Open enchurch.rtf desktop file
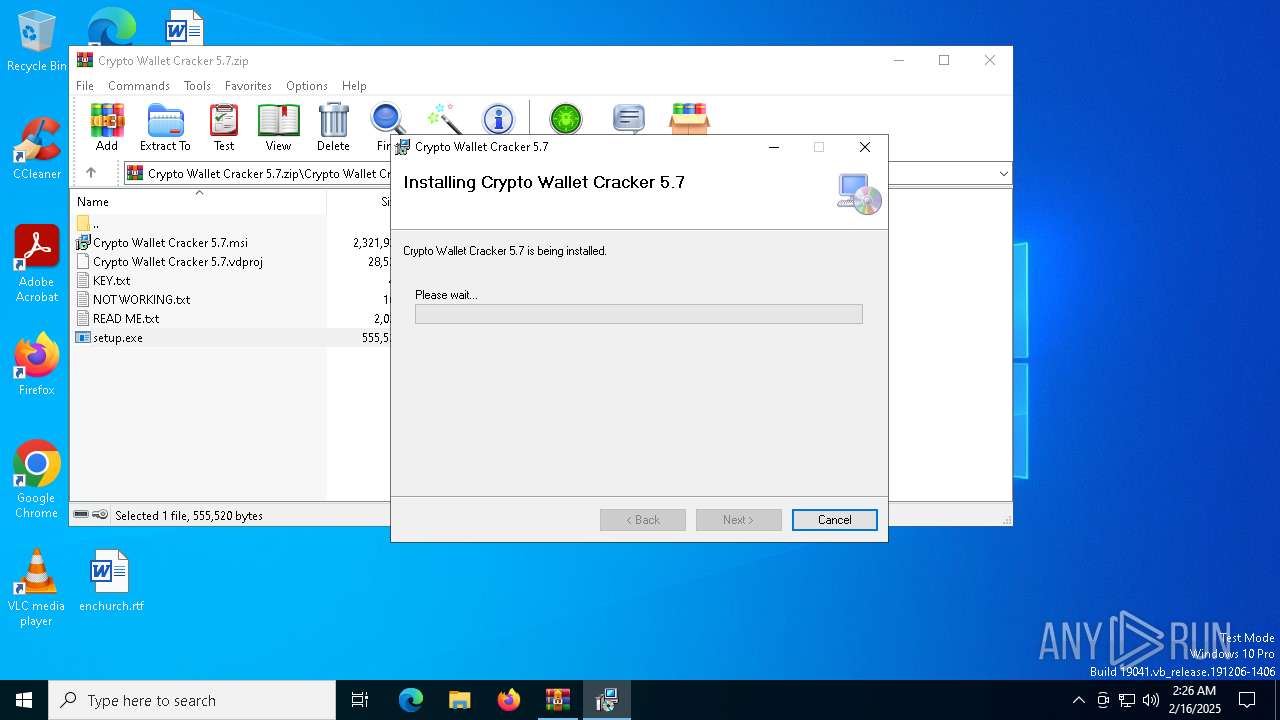Image resolution: width=1280 pixels, height=720 pixels. click(x=111, y=581)
